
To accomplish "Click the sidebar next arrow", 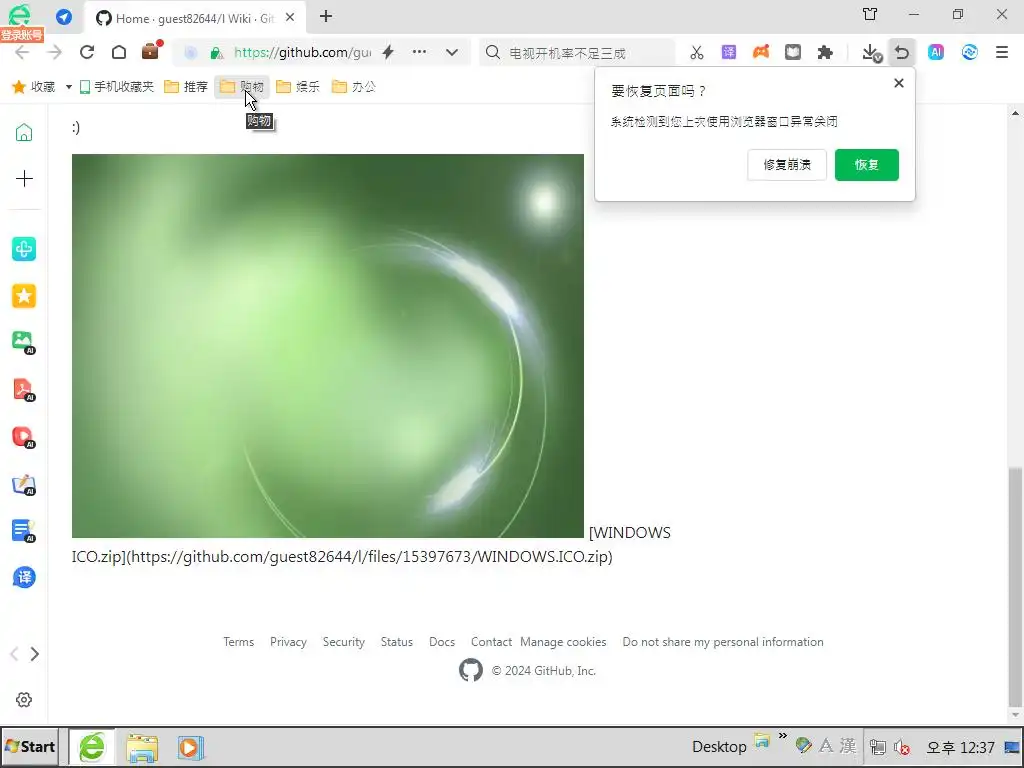I will click(x=35, y=654).
